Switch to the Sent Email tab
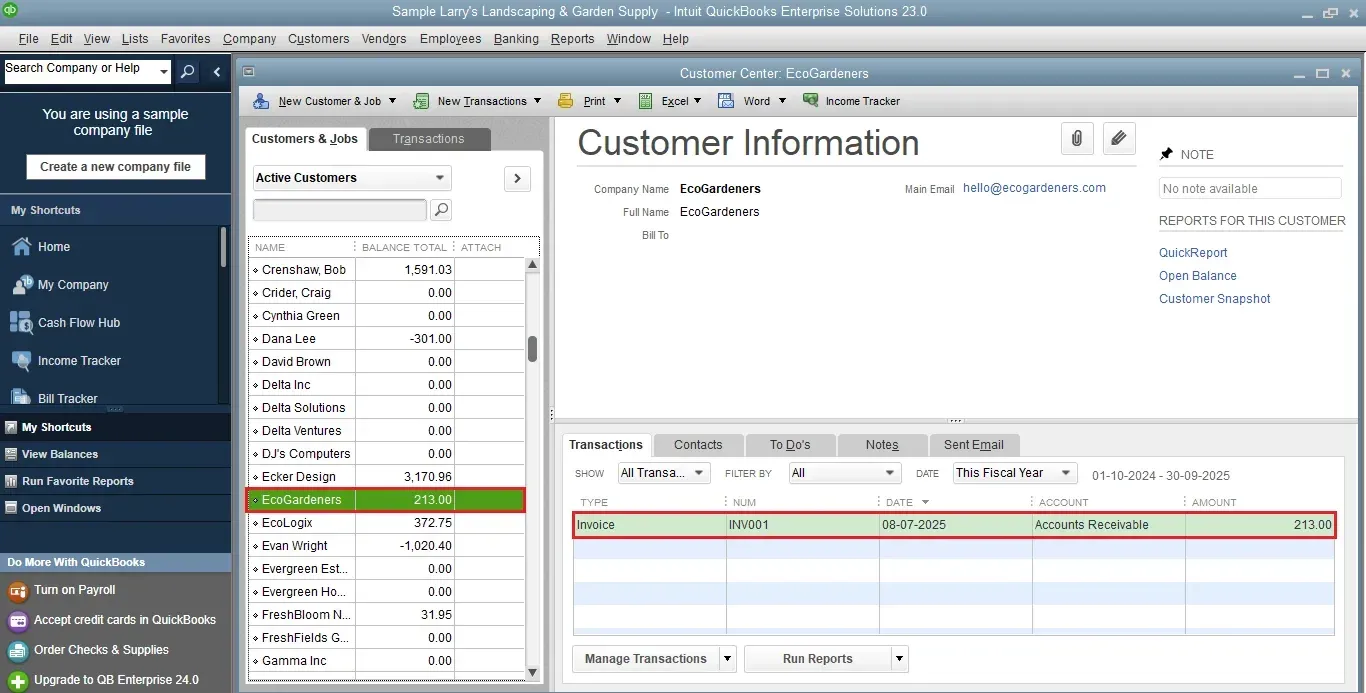Viewport: 1366px width, 693px height. click(x=974, y=445)
